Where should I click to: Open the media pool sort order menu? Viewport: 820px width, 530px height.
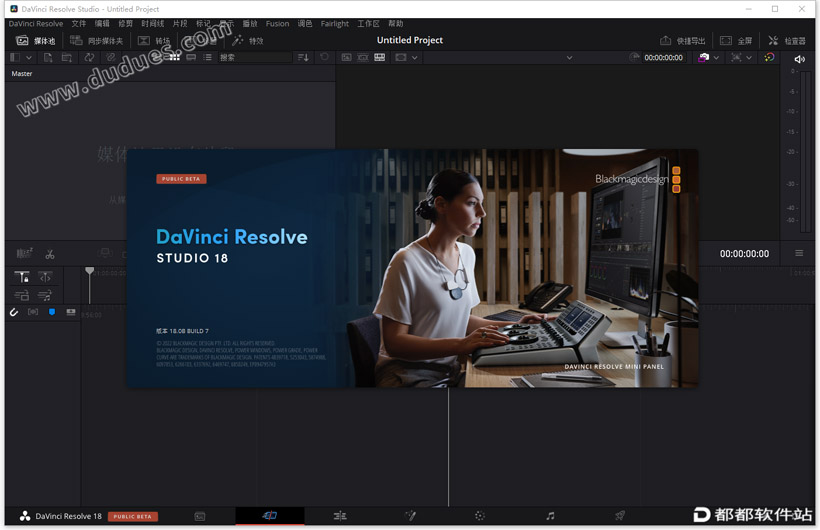click(x=303, y=58)
